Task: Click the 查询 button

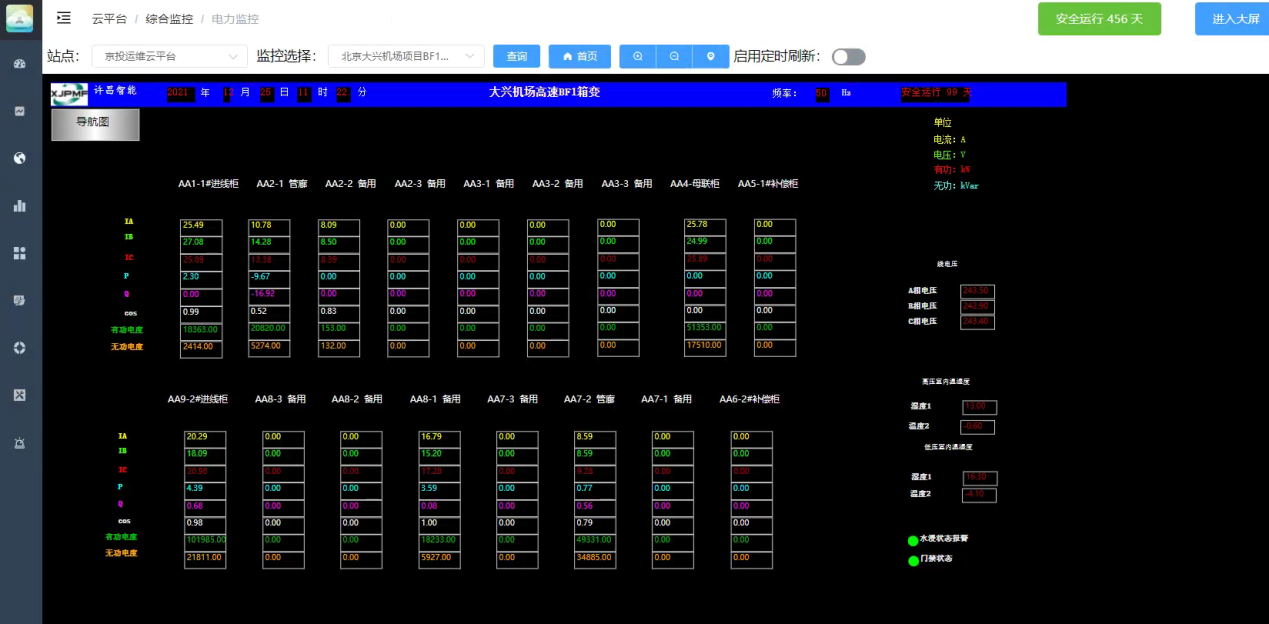Action: click(x=516, y=57)
